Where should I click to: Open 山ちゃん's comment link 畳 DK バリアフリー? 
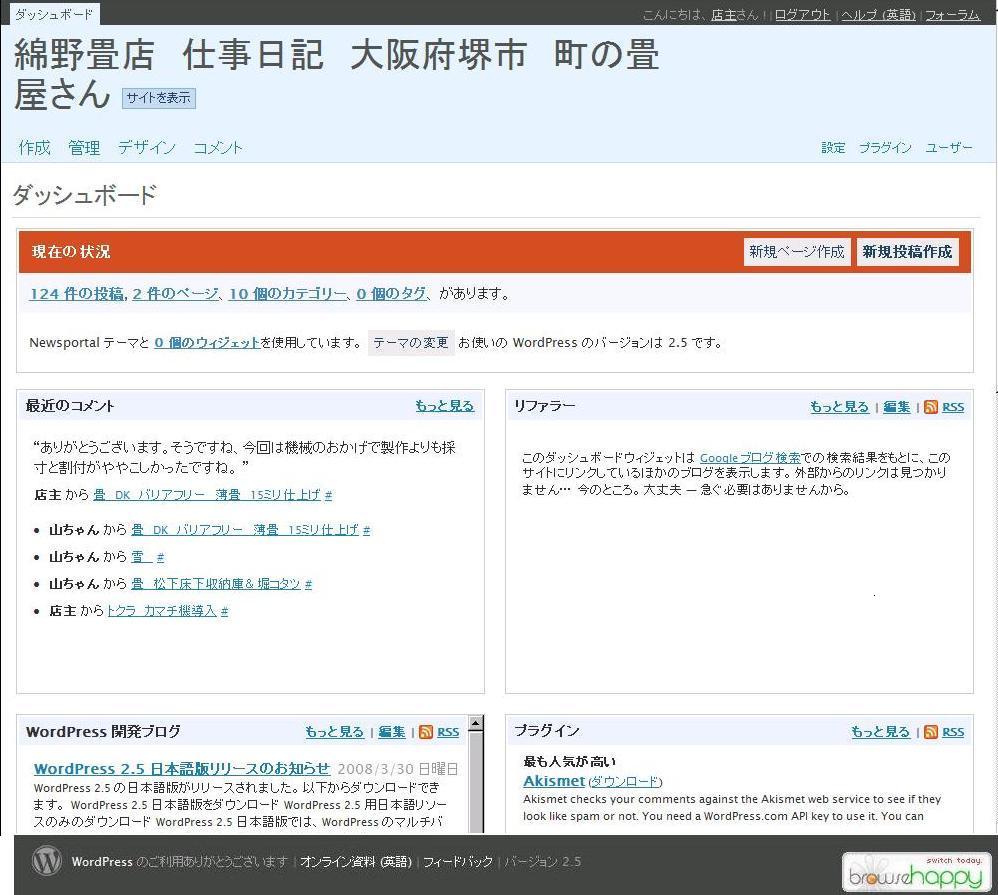(245, 530)
